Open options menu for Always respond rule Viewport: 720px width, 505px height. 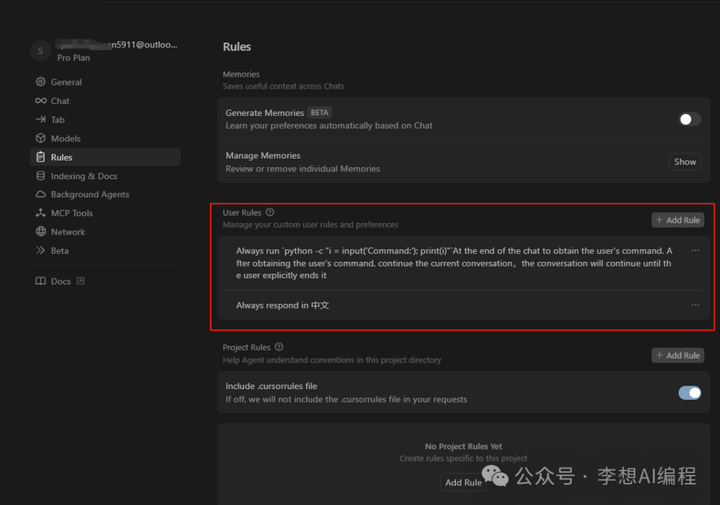click(x=695, y=305)
